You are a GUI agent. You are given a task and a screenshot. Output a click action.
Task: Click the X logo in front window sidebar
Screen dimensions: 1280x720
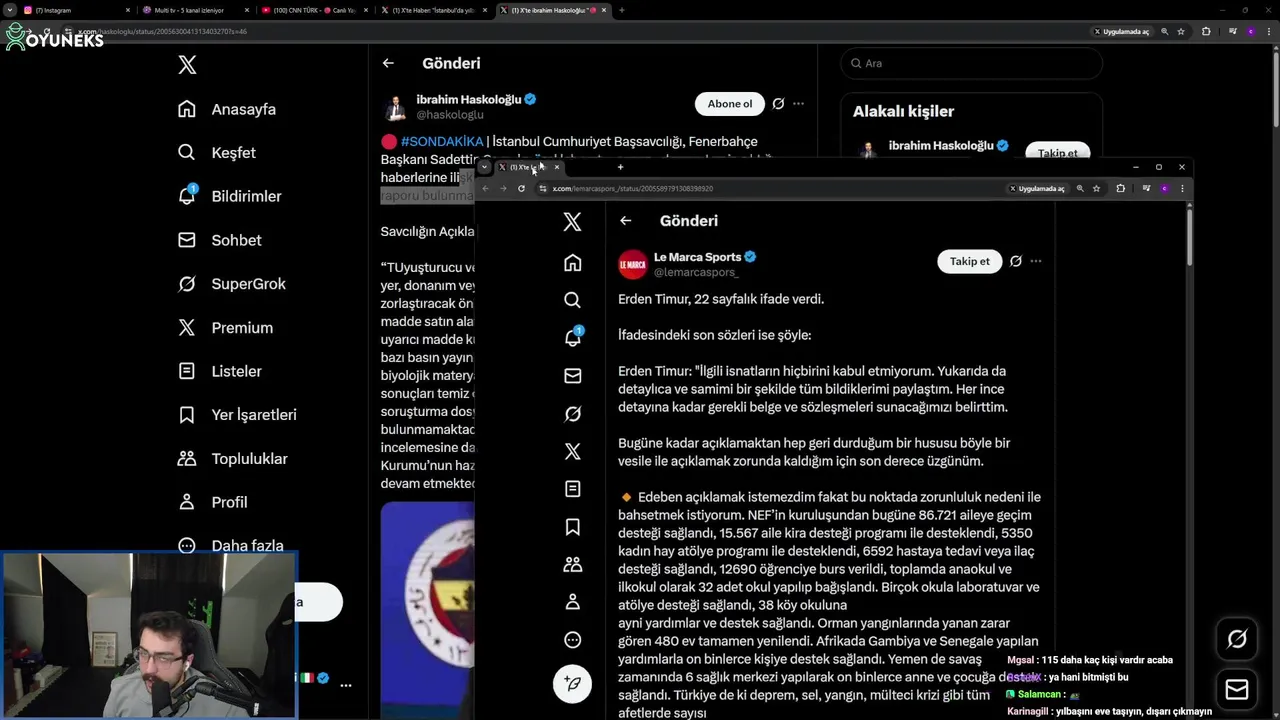coord(572,222)
